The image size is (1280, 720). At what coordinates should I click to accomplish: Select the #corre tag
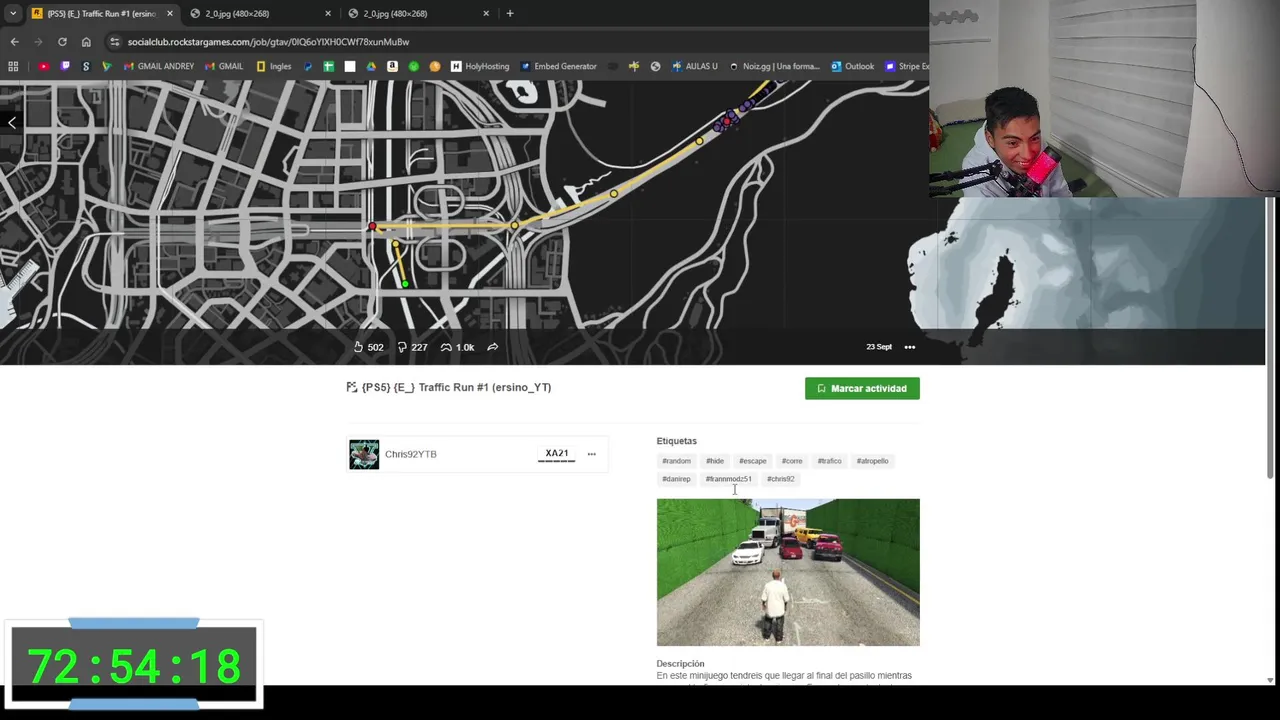pos(792,461)
